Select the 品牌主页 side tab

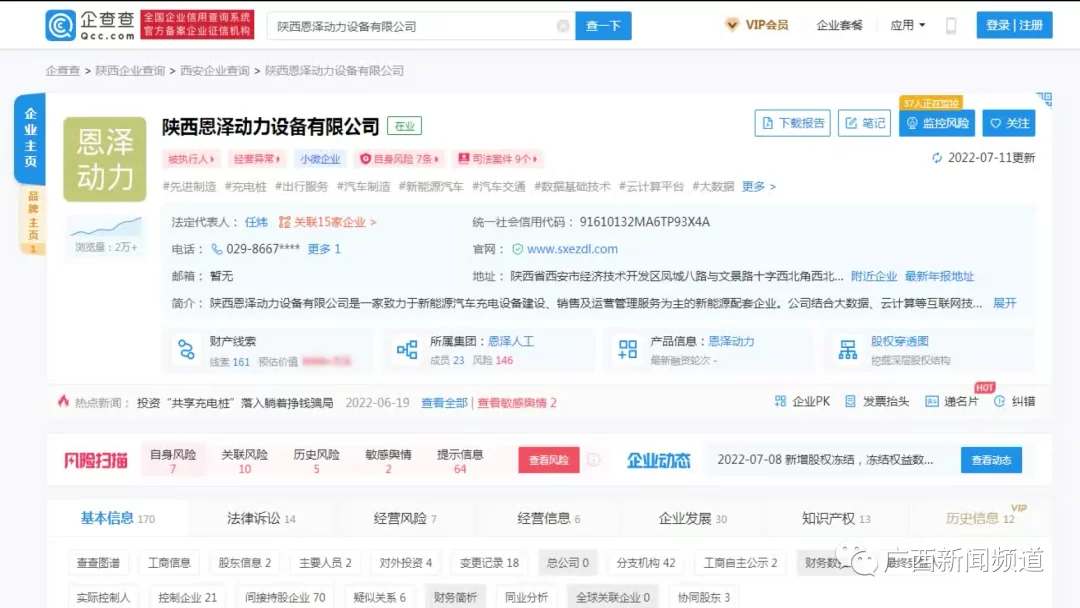pyautogui.click(x=32, y=220)
